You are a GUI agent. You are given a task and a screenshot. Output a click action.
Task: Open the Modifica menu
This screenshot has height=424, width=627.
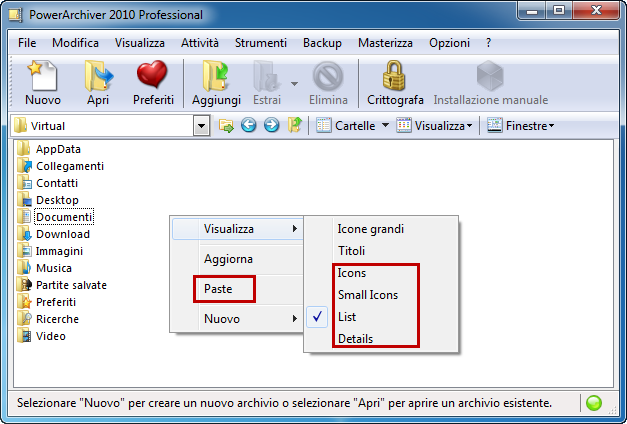pos(75,43)
